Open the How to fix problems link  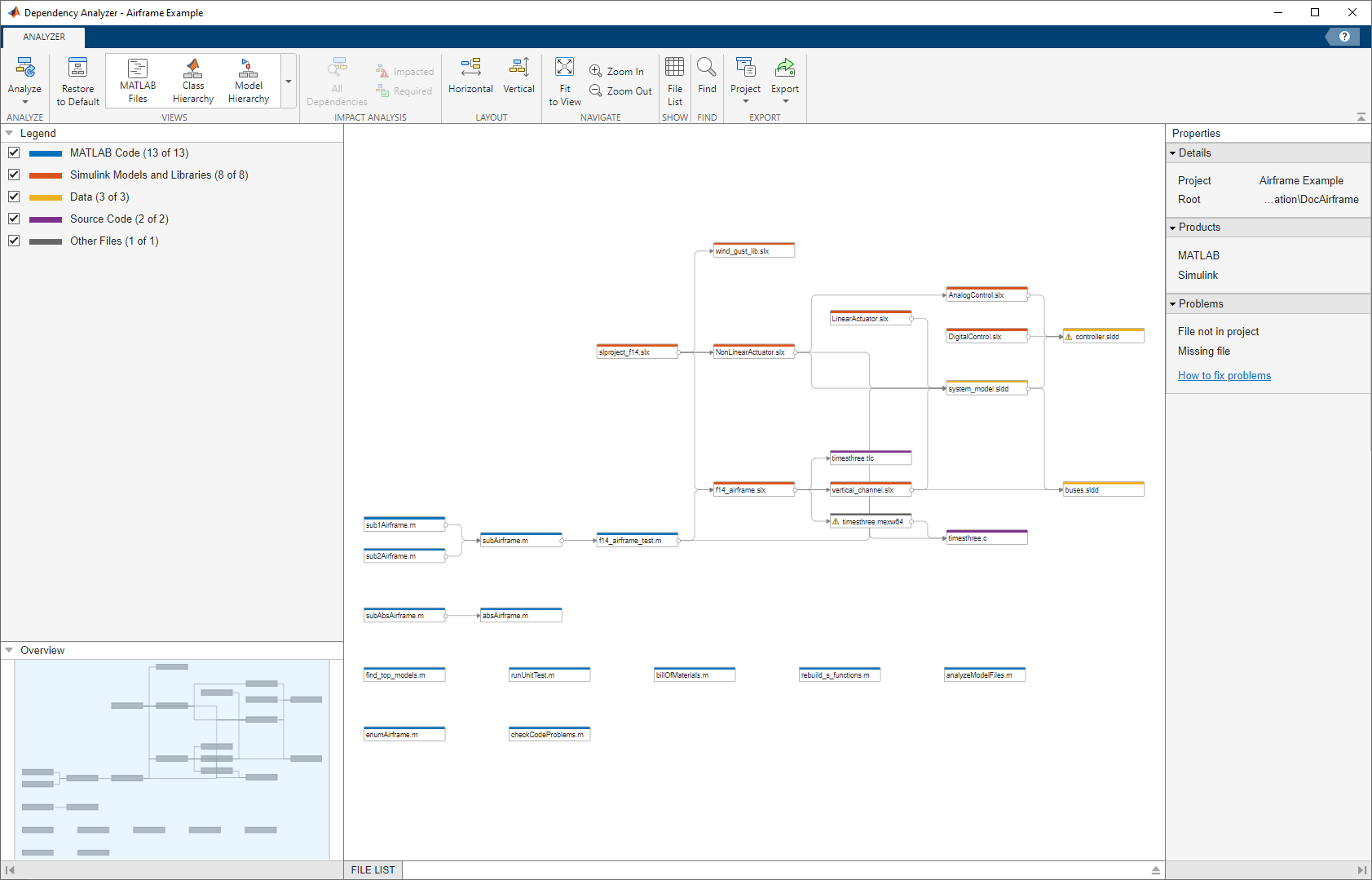[x=1224, y=375]
